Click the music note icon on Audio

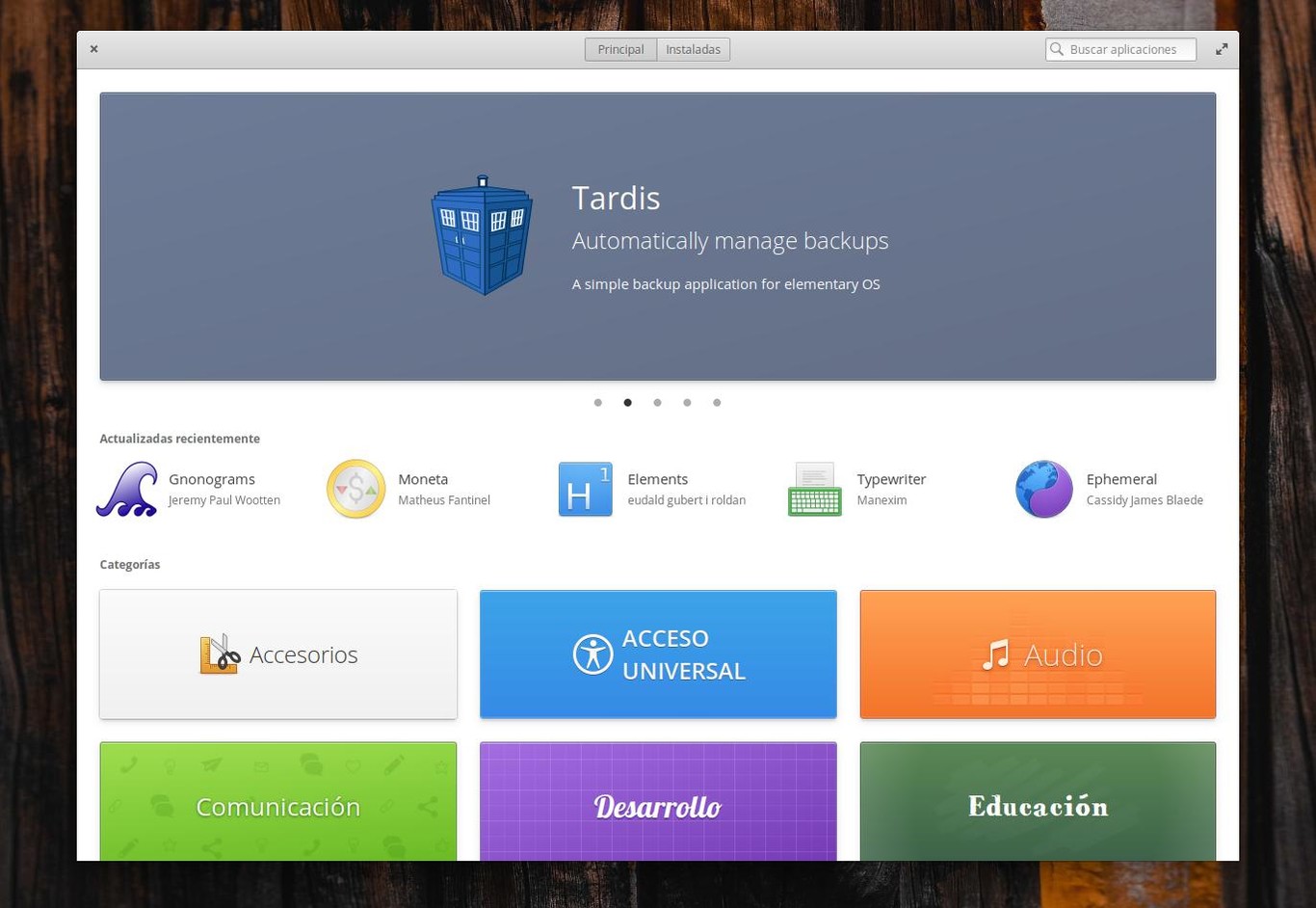(x=998, y=654)
